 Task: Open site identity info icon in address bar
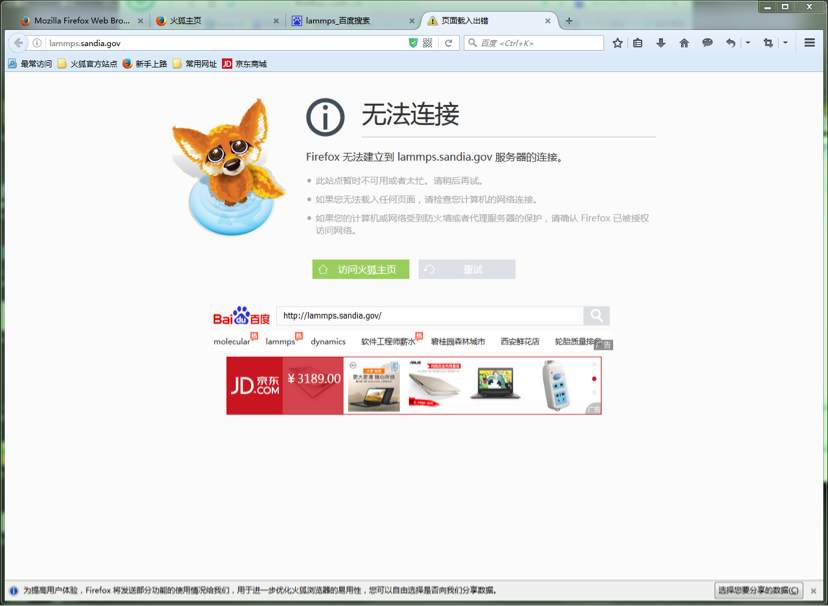click(x=37, y=43)
